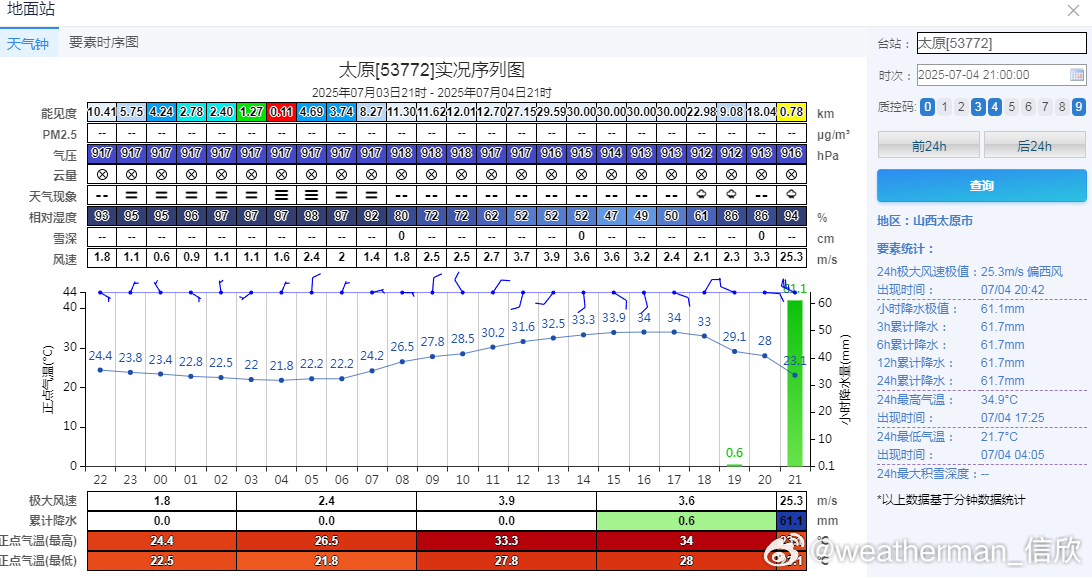Viewport: 1092px width, 578px height.
Task: Click the 21.8 min temperature summary cell
Action: [x=326, y=561]
